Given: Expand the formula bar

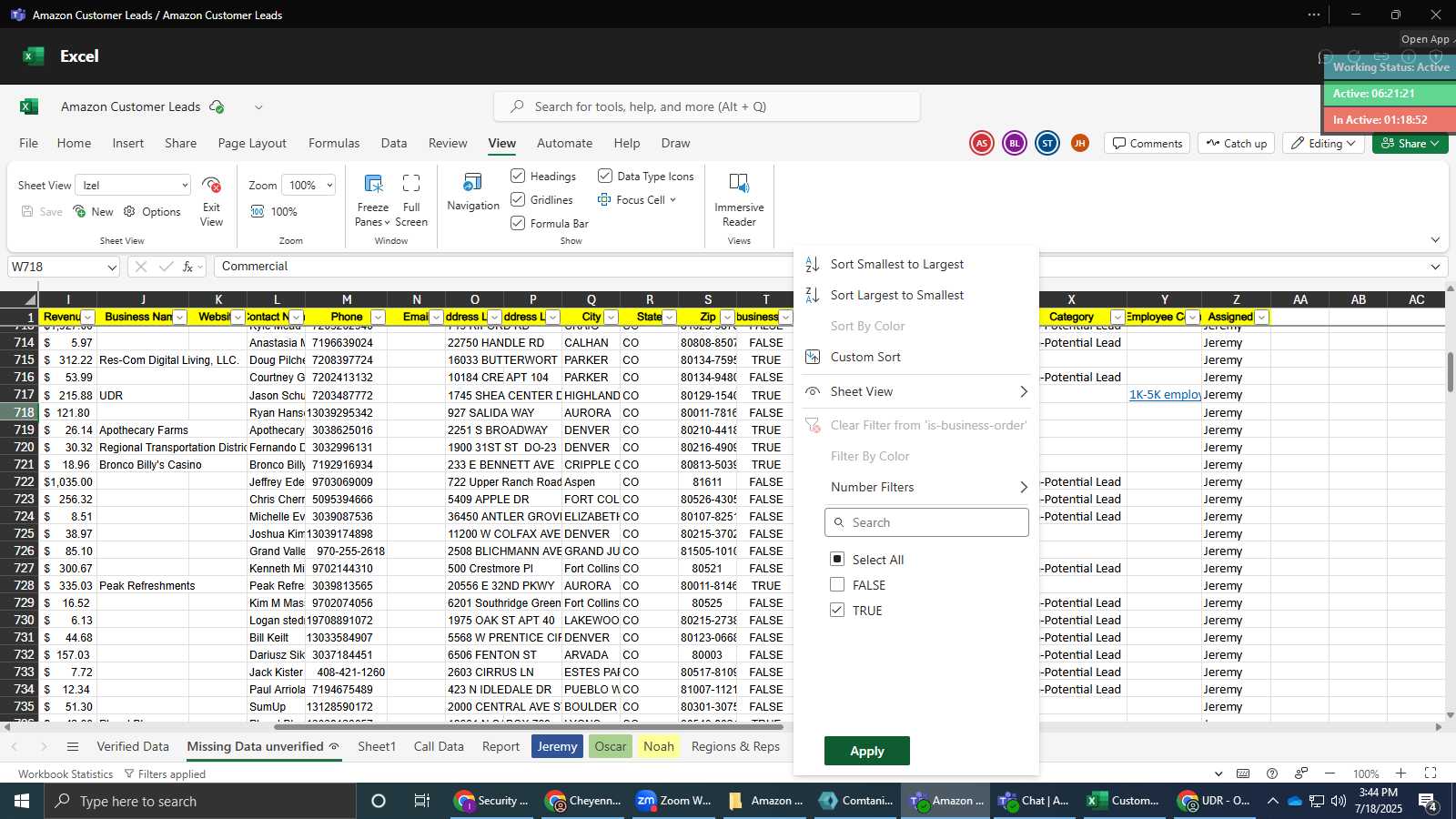Looking at the screenshot, I should click(x=1435, y=267).
